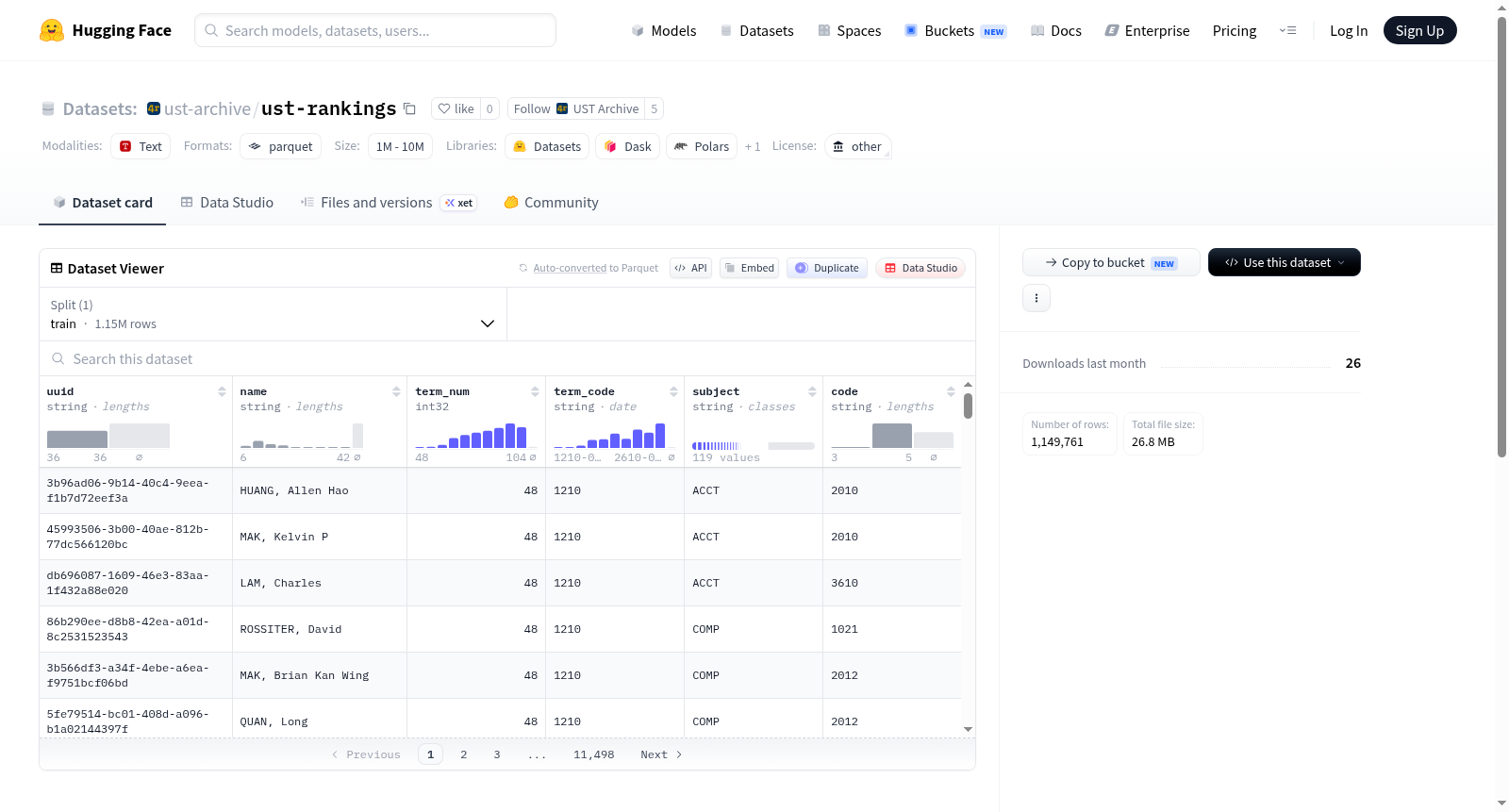Click the code lengths histogram
1509x812 pixels.
point(892,435)
